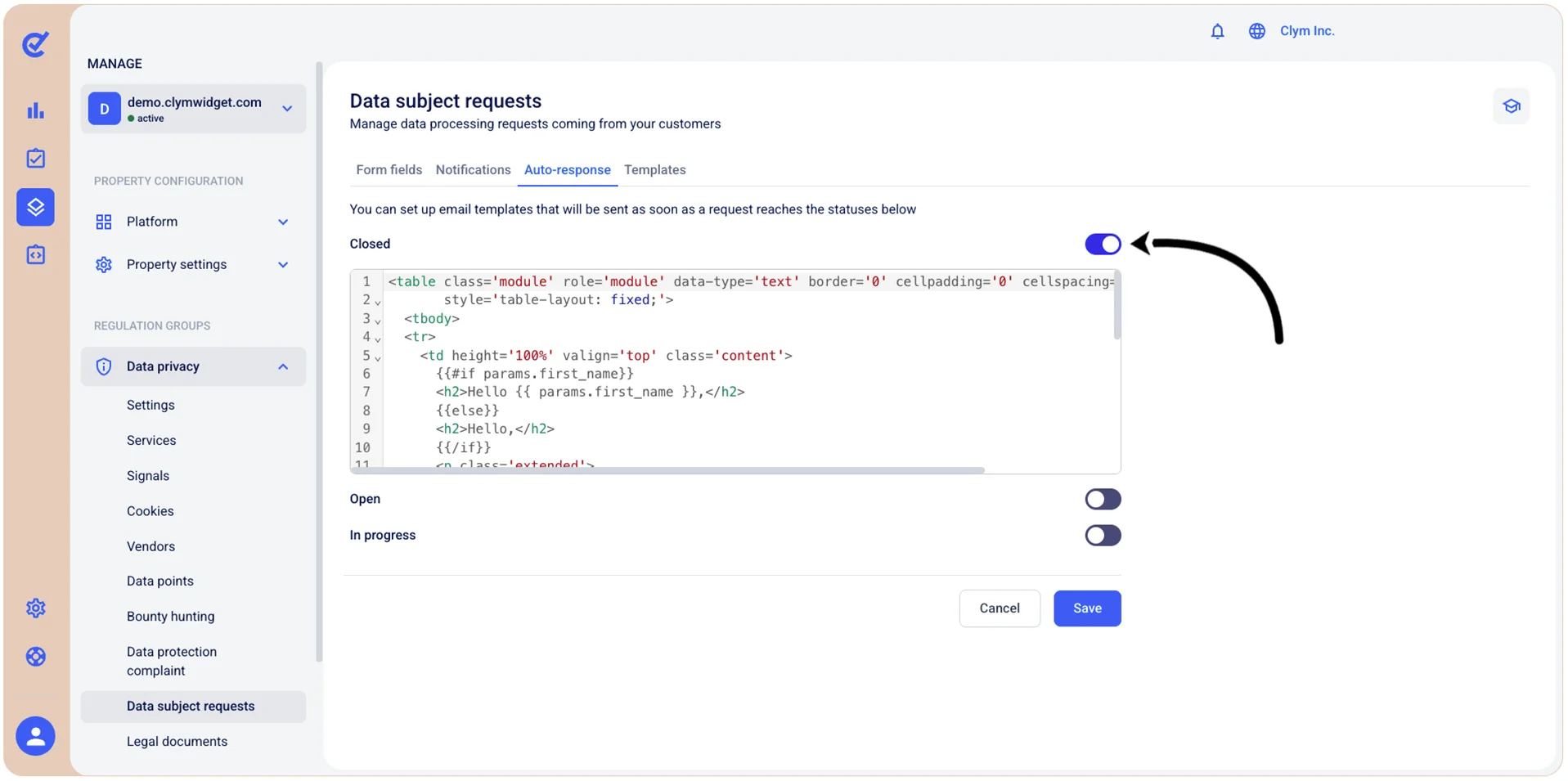Open Data protection complaint item

(x=172, y=662)
